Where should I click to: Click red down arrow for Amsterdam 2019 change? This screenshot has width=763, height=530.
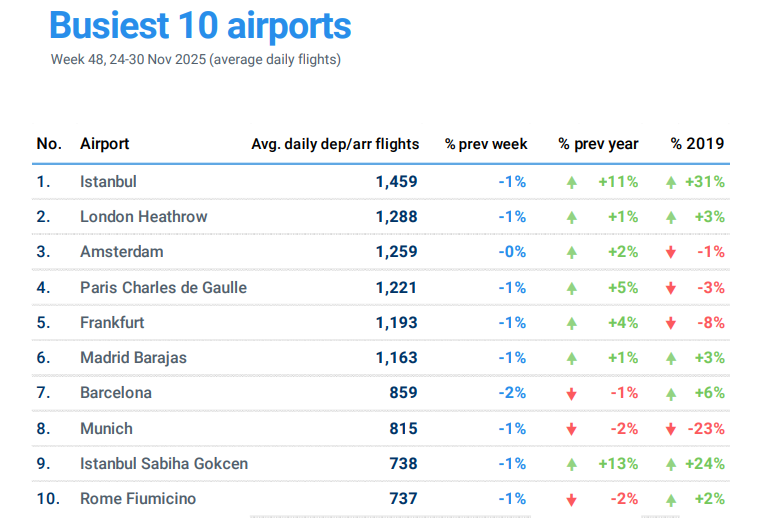pos(671,253)
